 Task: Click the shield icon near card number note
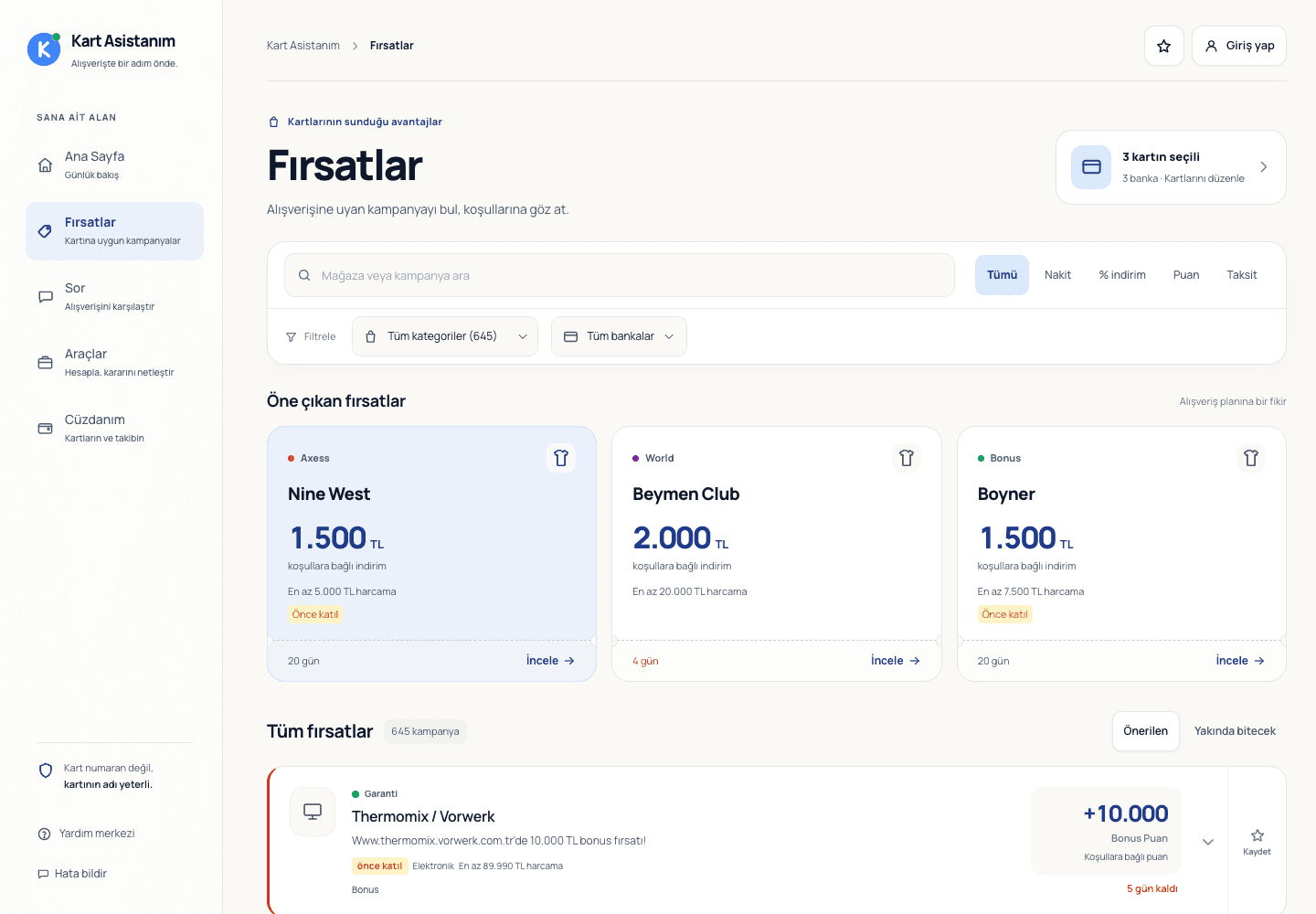46,771
